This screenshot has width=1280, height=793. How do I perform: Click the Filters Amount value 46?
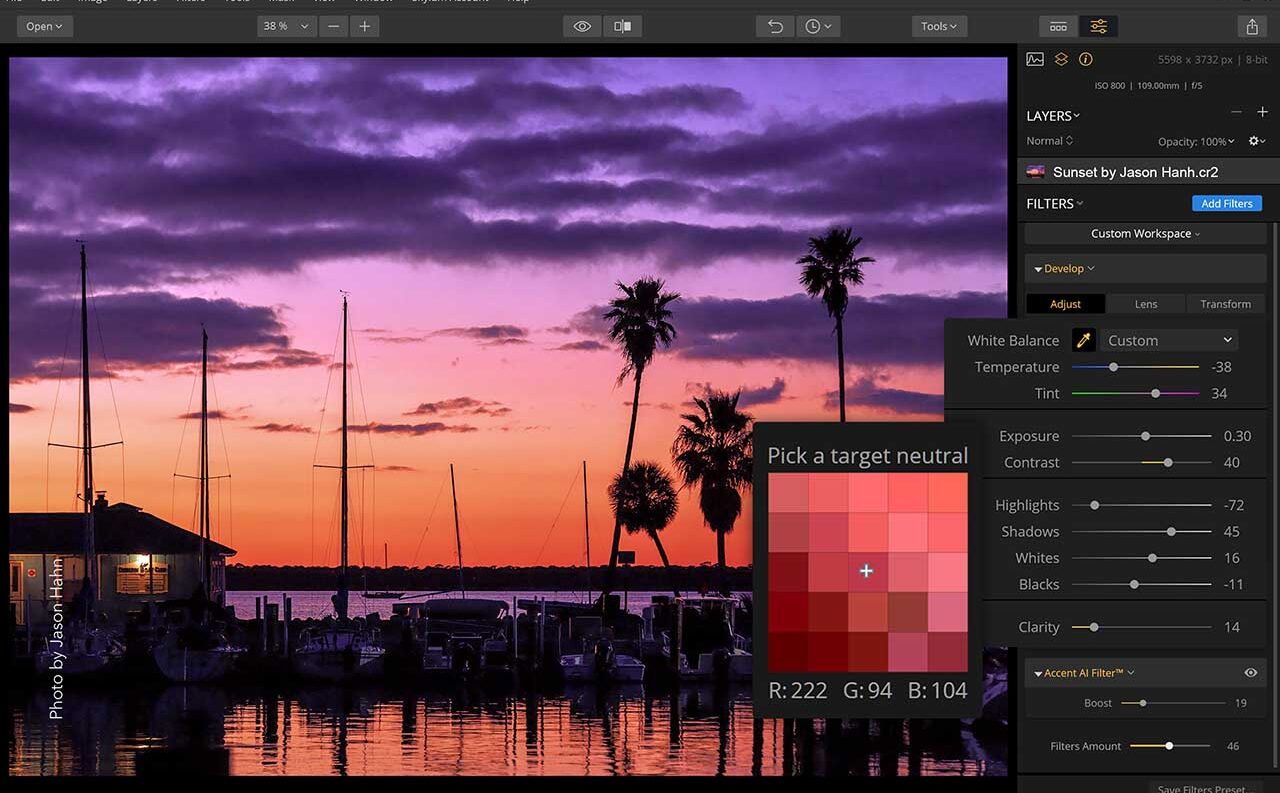click(x=1233, y=746)
